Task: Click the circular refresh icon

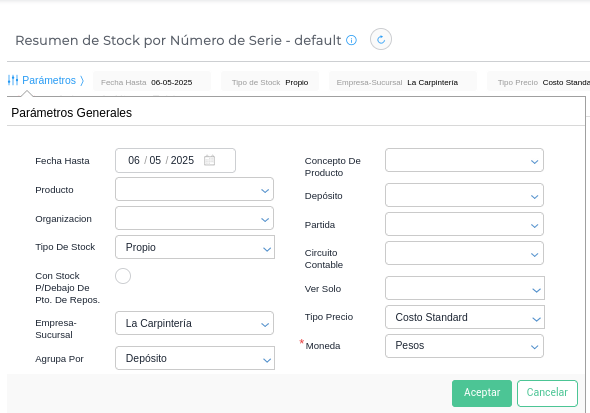Action: (381, 39)
